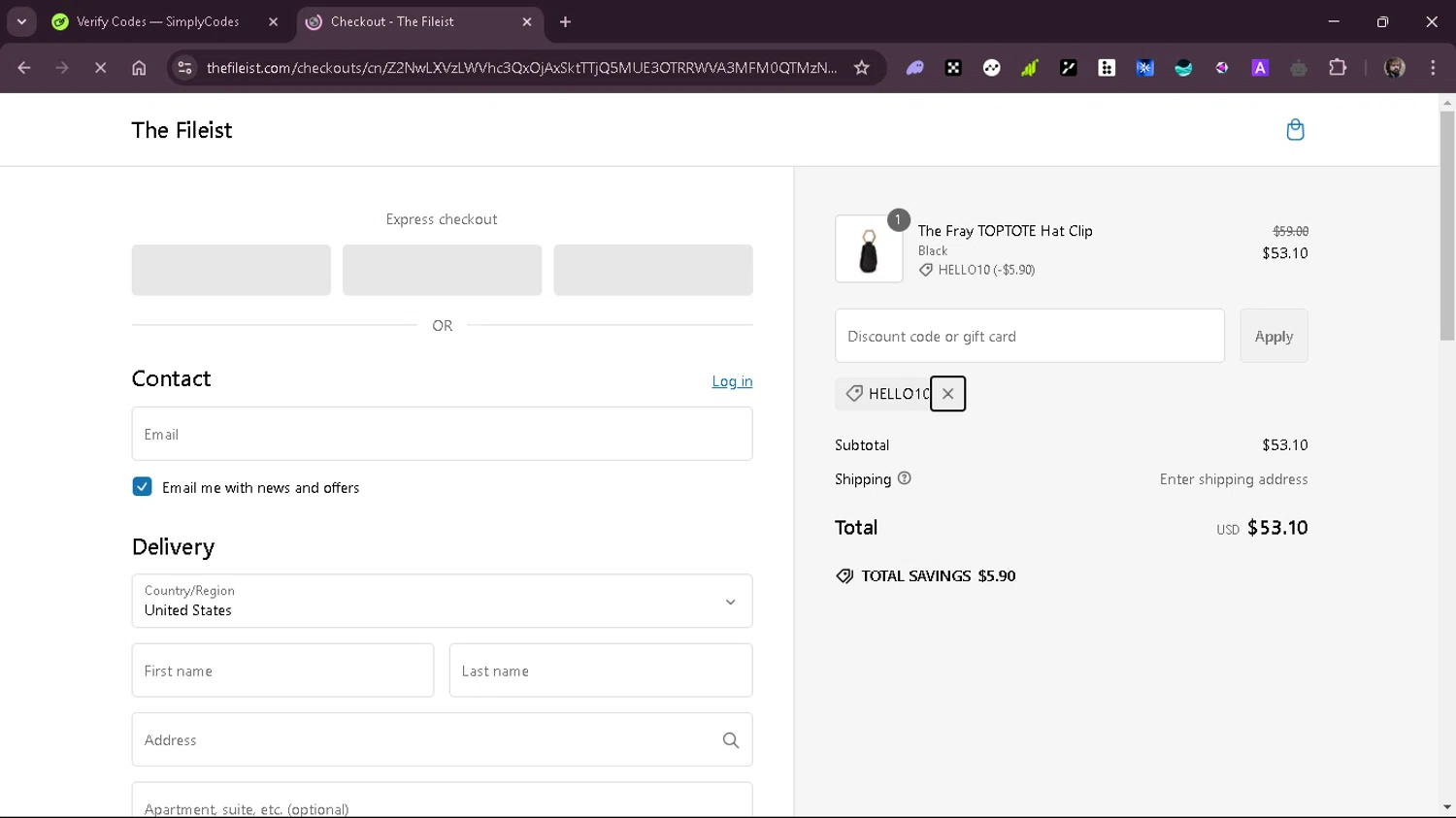Screen dimensions: 1456x818
Task: Click the middle express checkout button
Action: pos(442,270)
